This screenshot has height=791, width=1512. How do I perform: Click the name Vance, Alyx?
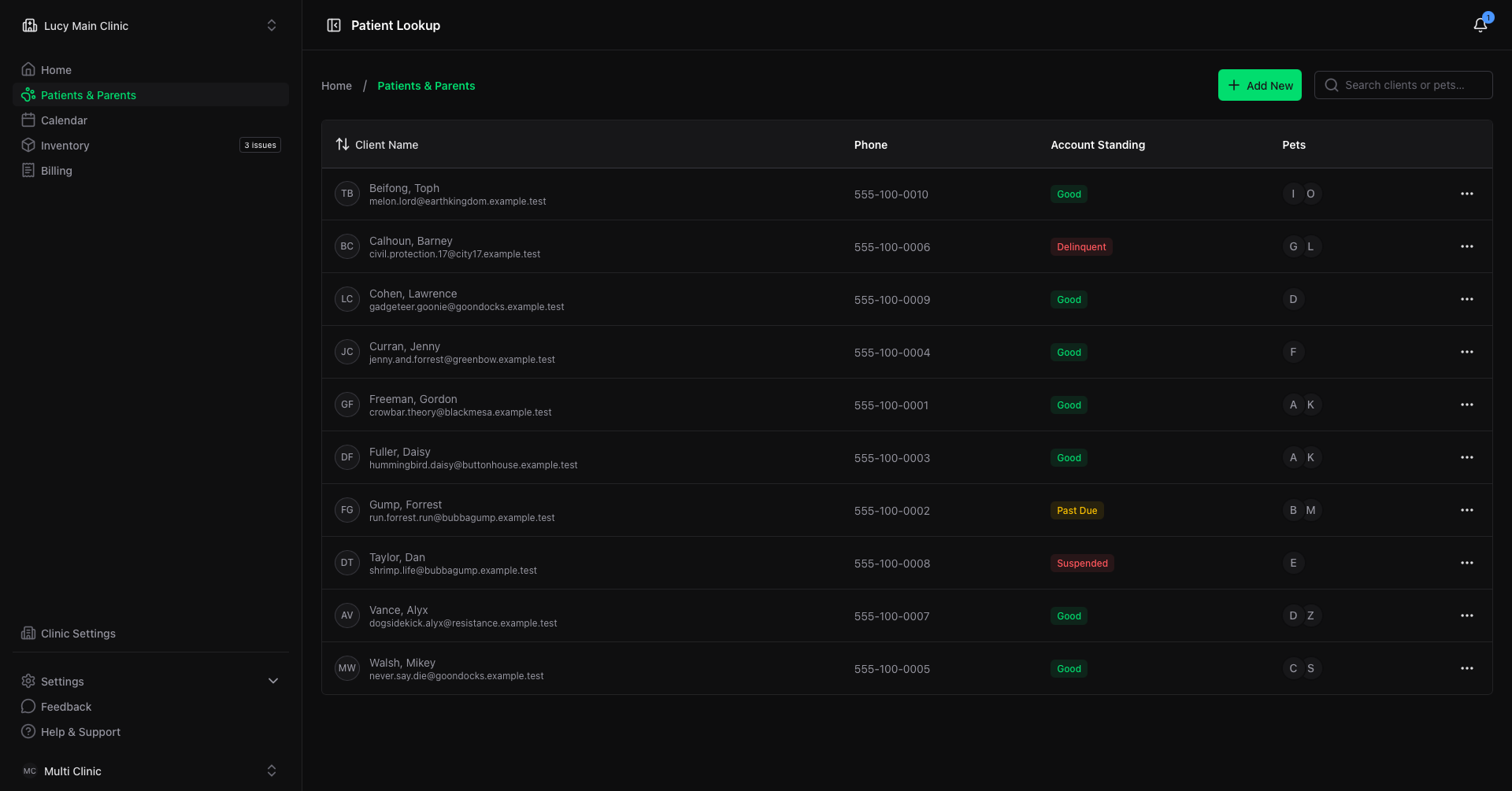click(398, 610)
